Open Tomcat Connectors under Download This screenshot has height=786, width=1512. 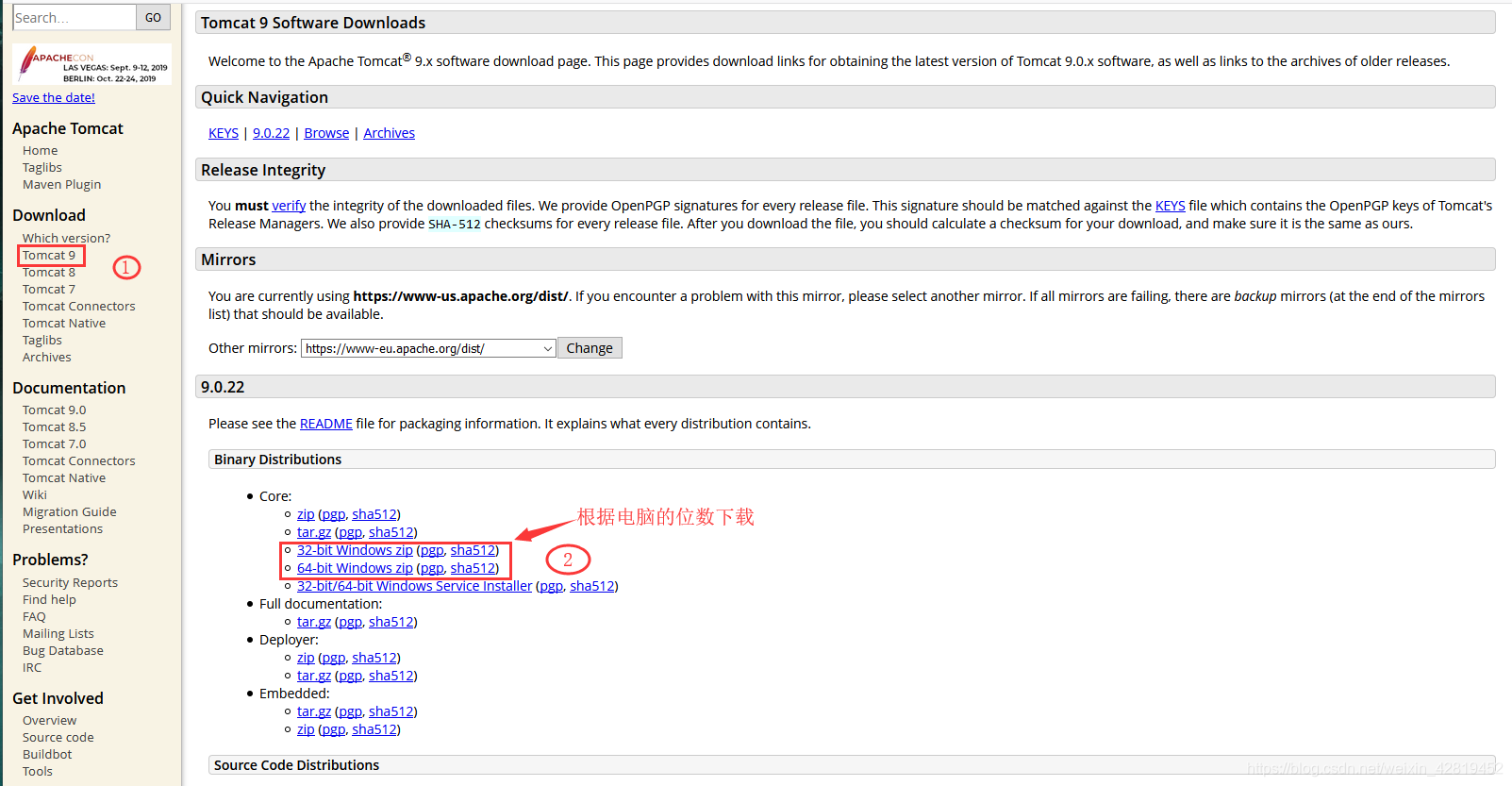(79, 307)
